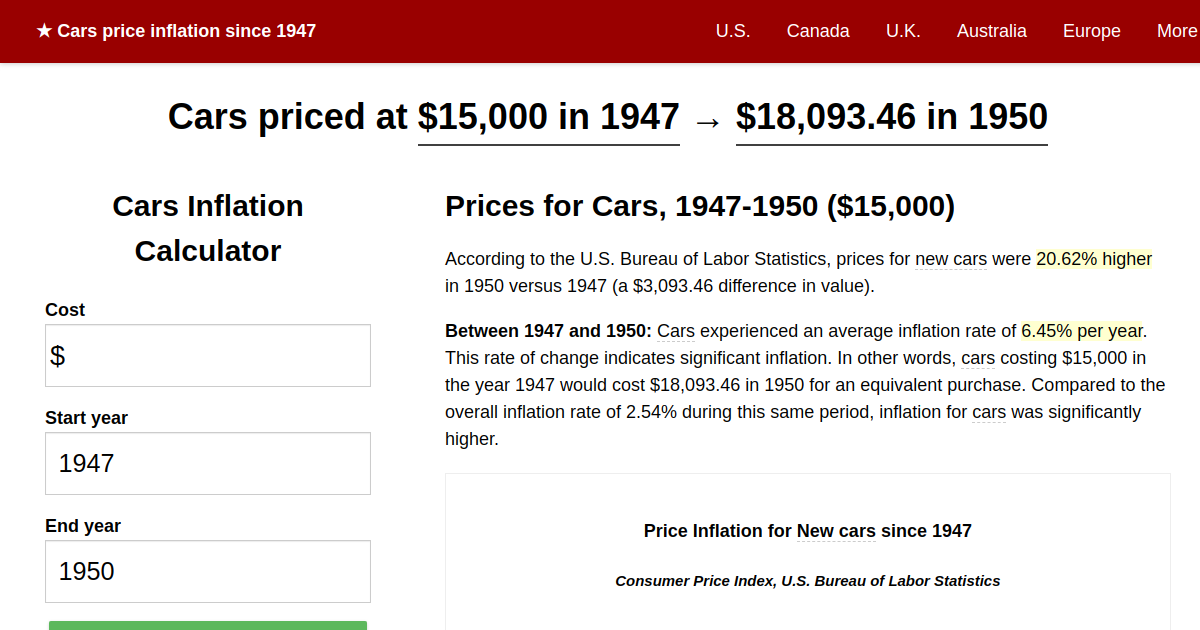Select the Start year field showing 1947
The height and width of the screenshot is (630, 1200).
[x=207, y=463]
